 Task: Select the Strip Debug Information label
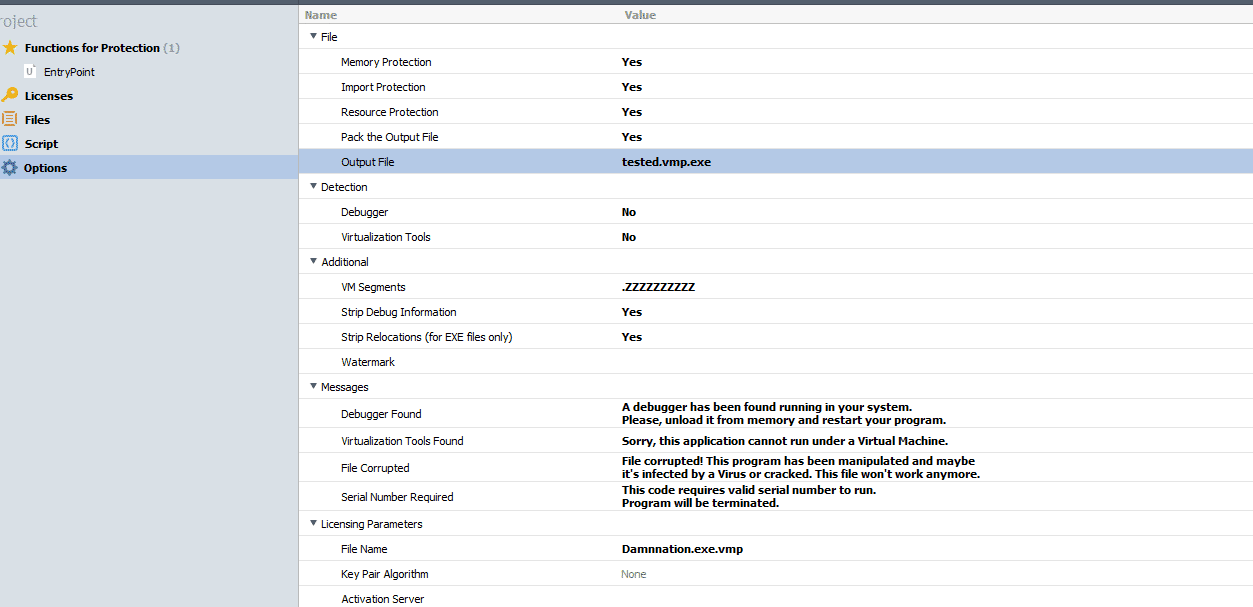[399, 312]
